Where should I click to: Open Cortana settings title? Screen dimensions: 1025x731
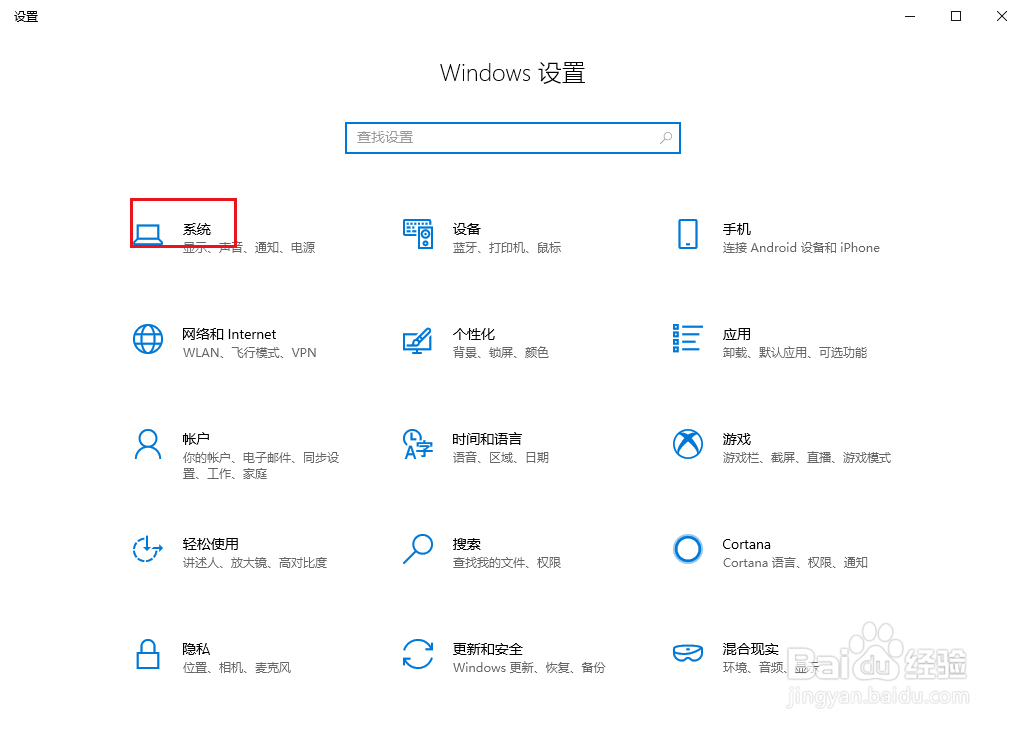(x=747, y=544)
